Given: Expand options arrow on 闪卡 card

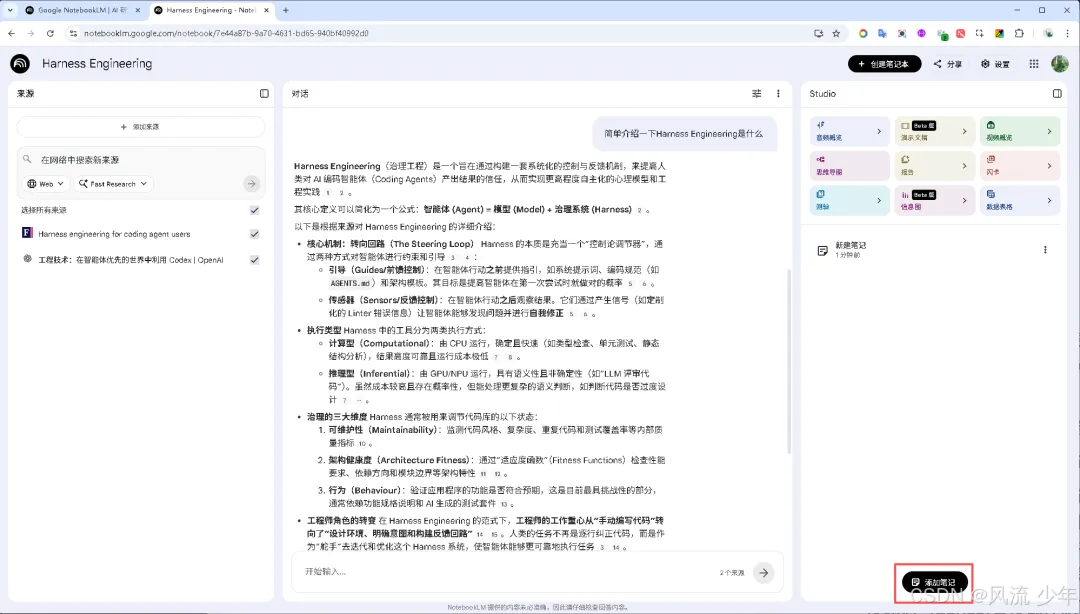Looking at the screenshot, I should coord(1049,165).
